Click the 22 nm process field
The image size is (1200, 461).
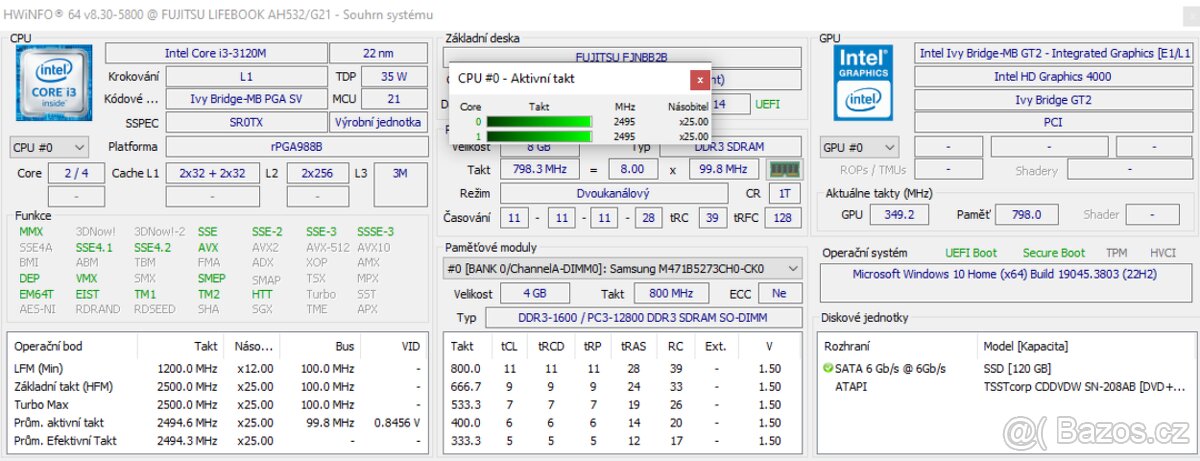[379, 52]
